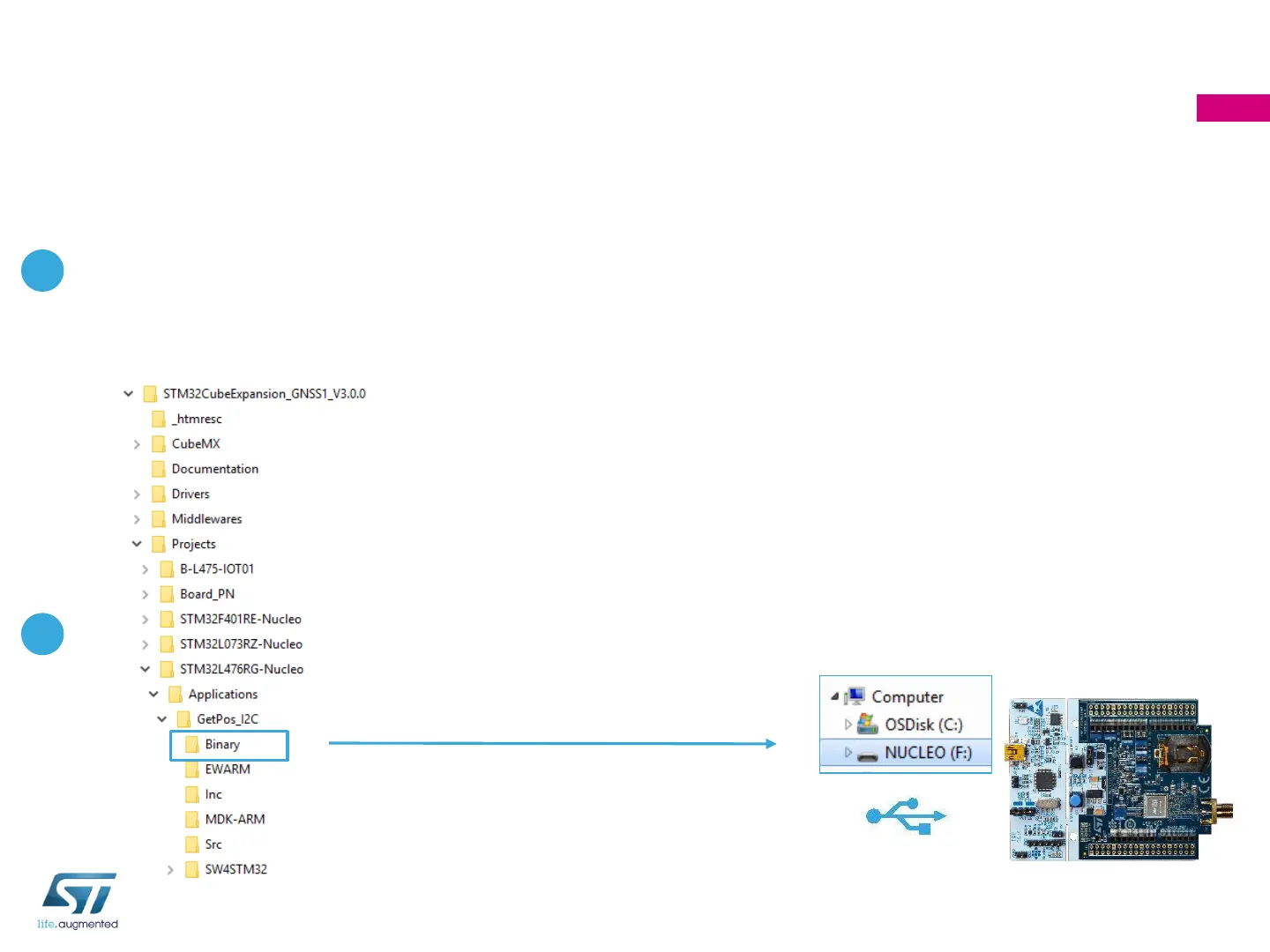Click the "SW4STM32" folder name
Screen dimensions: 1270x952
[x=236, y=870]
